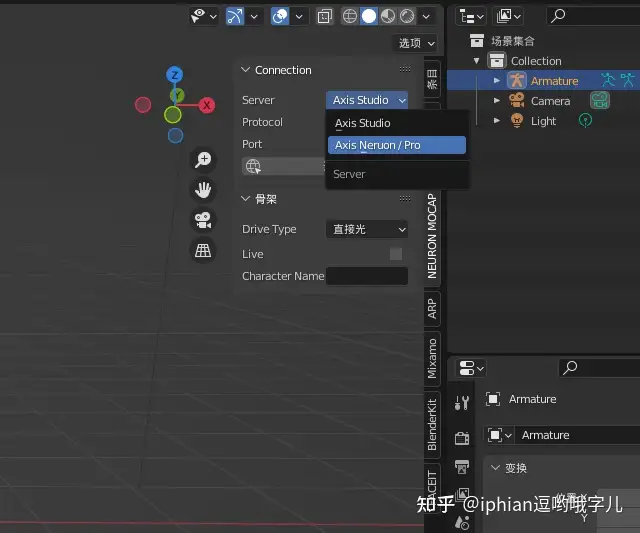The image size is (640, 533).
Task: Switch to the Mixamo sidebar tab
Action: click(x=432, y=358)
